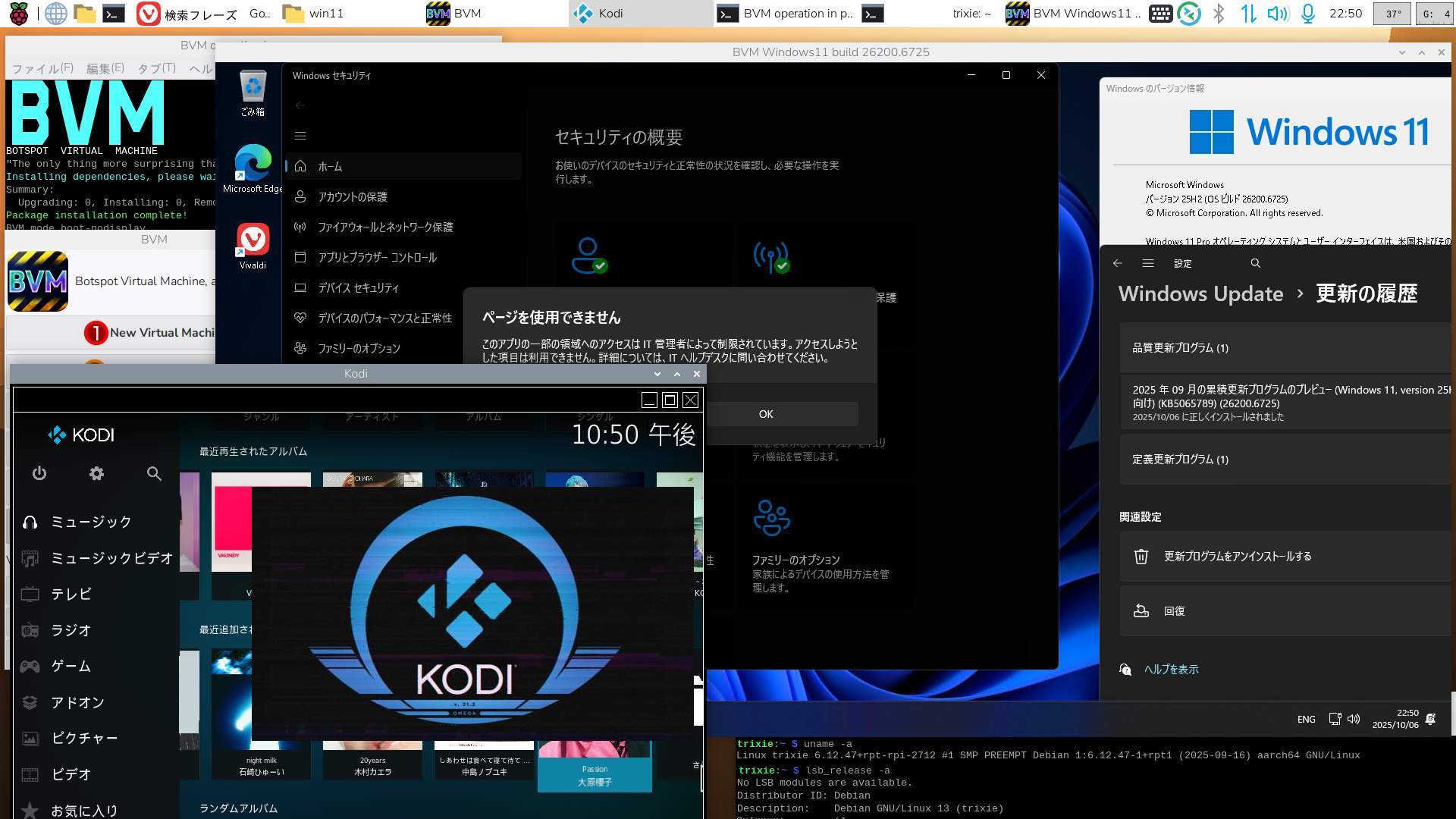Open Kodi settings gear icon
This screenshot has width=1456, height=819.
point(96,474)
